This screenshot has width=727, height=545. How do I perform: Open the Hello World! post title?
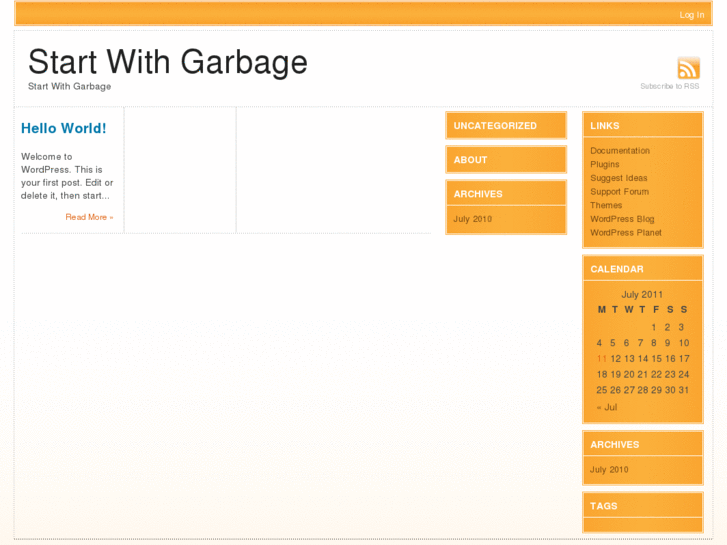[x=64, y=128]
